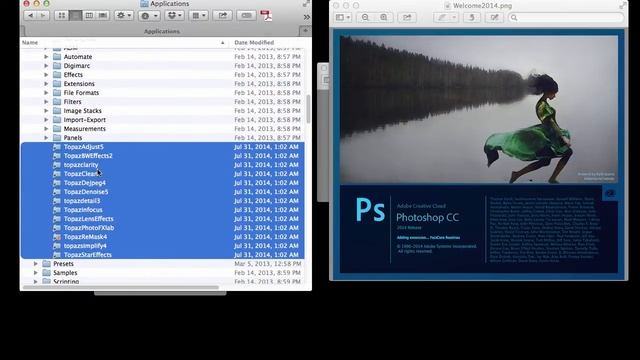The width and height of the screenshot is (640, 360).
Task: Select TopazDenoise5 alias icon
Action: click(x=57, y=192)
